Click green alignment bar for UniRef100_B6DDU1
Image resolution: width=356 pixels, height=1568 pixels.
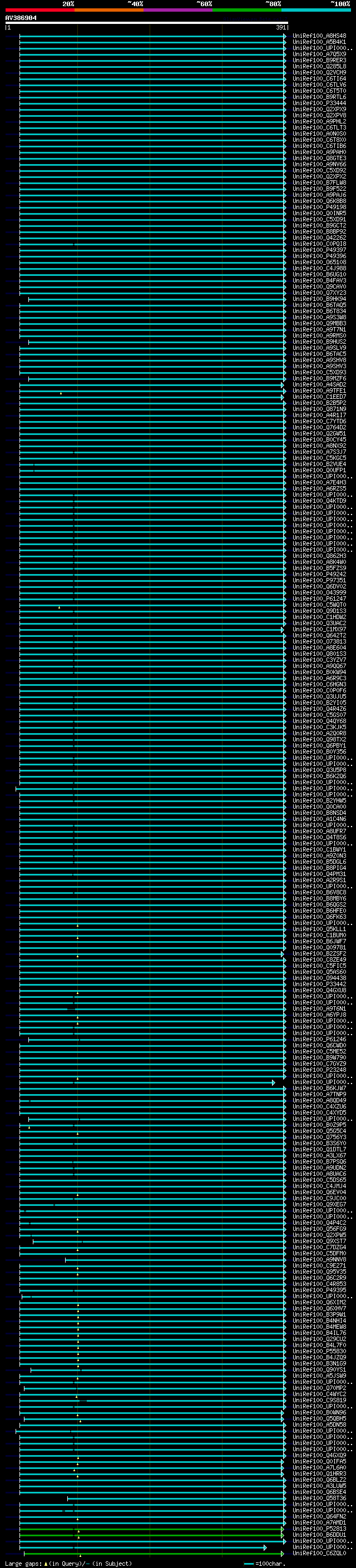pyautogui.click(x=151, y=1535)
